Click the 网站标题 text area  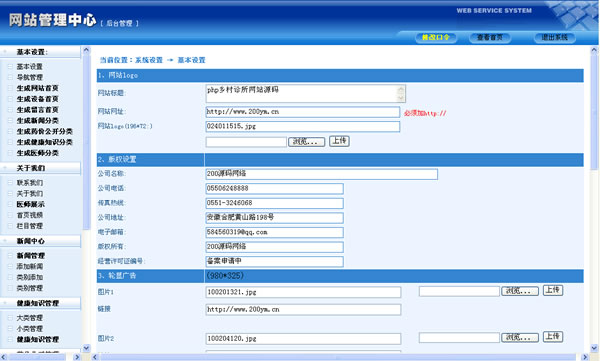[x=305, y=93]
